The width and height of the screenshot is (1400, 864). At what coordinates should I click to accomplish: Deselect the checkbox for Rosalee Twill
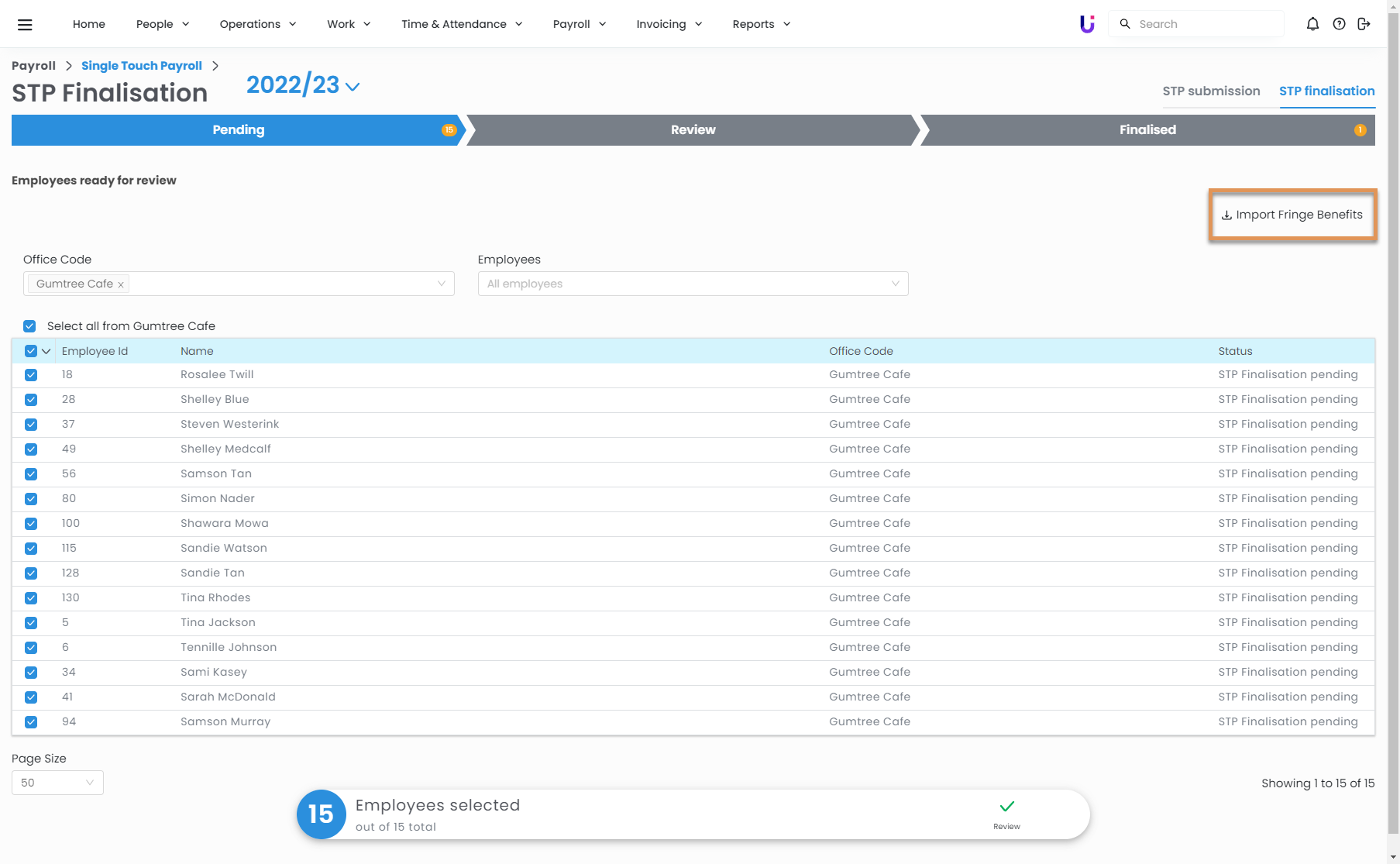(31, 375)
